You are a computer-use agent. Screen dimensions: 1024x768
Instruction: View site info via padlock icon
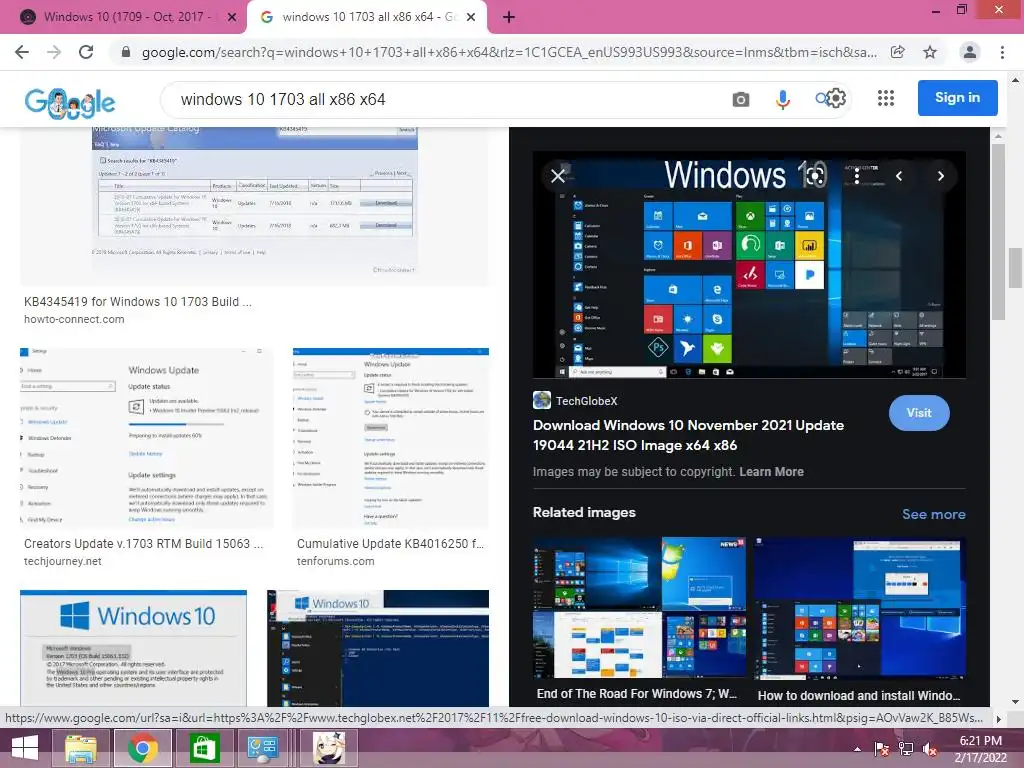point(126,52)
